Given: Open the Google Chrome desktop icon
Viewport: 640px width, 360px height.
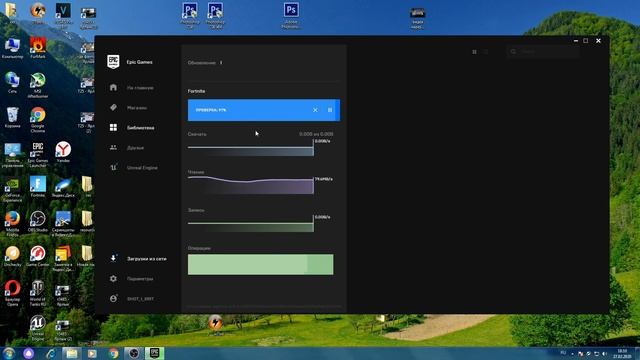Looking at the screenshot, I should pos(38,120).
